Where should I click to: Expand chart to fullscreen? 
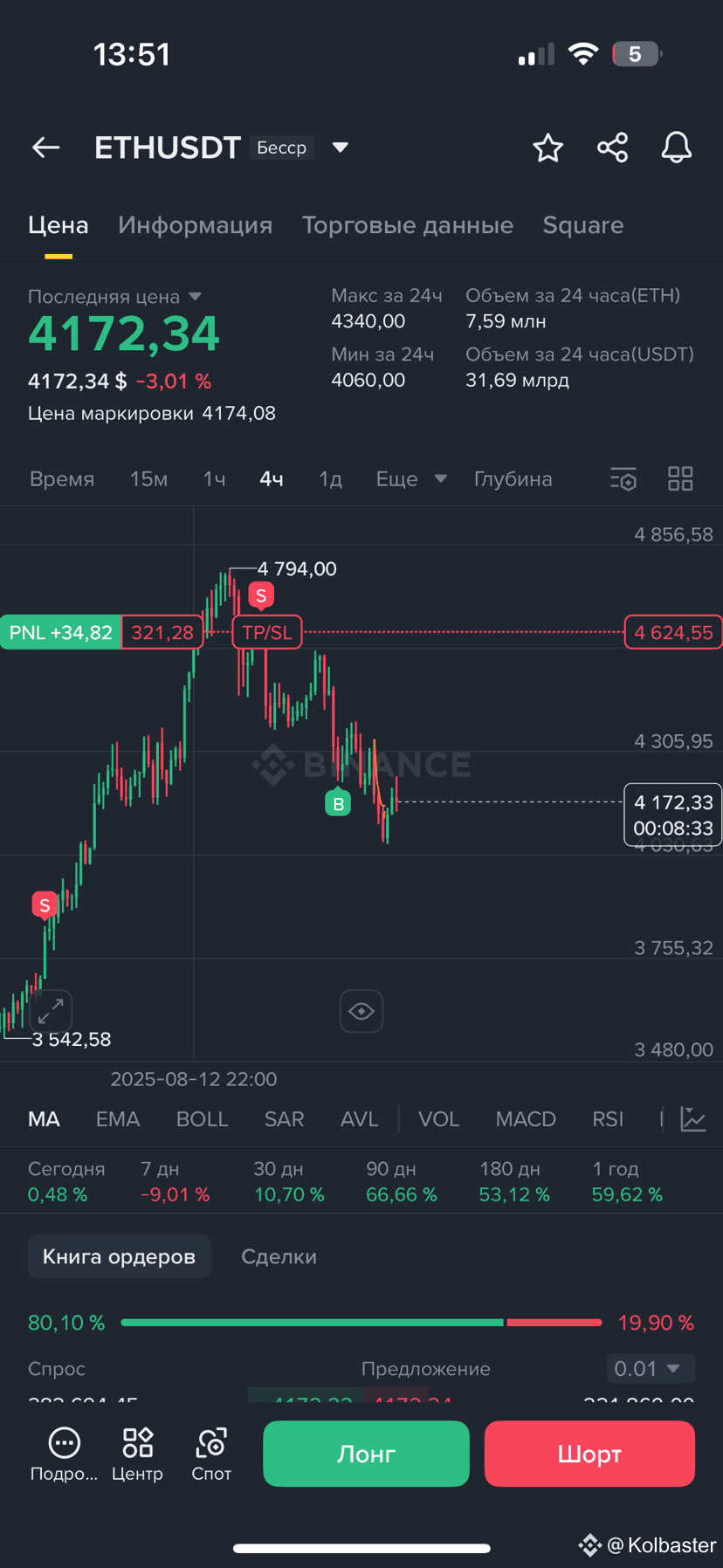click(51, 1011)
